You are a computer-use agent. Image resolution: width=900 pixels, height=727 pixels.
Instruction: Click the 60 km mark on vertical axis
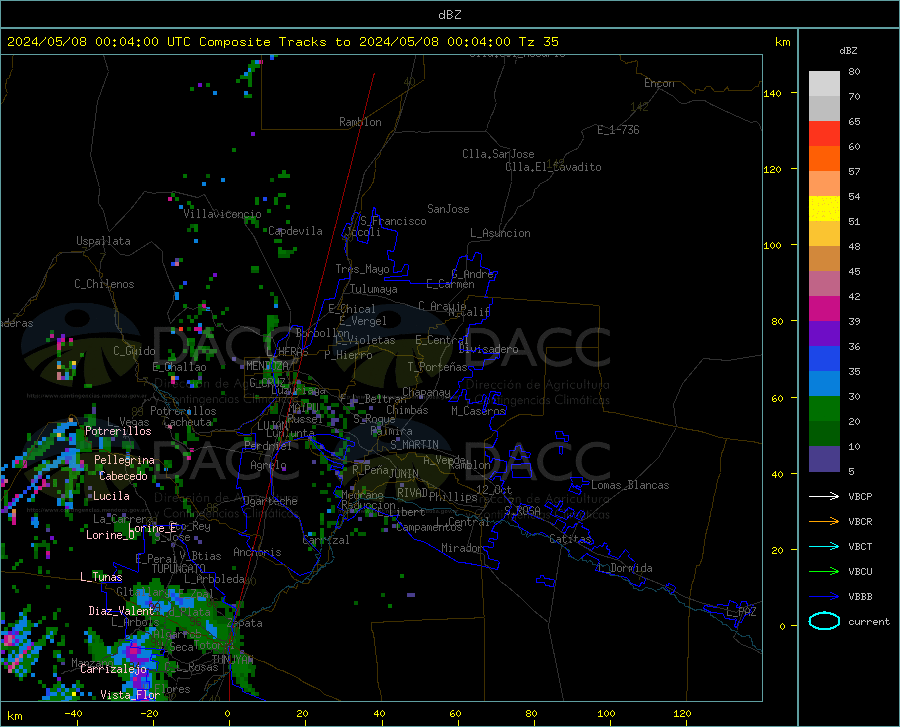776,398
